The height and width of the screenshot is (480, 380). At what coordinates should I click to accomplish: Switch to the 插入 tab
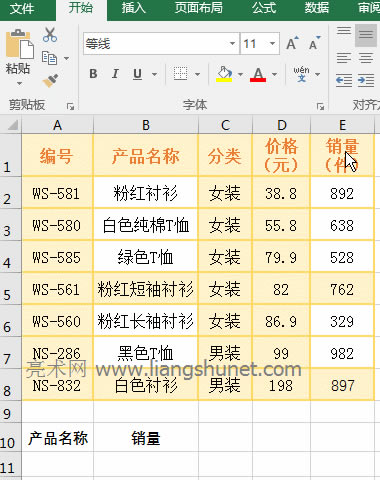[134, 8]
